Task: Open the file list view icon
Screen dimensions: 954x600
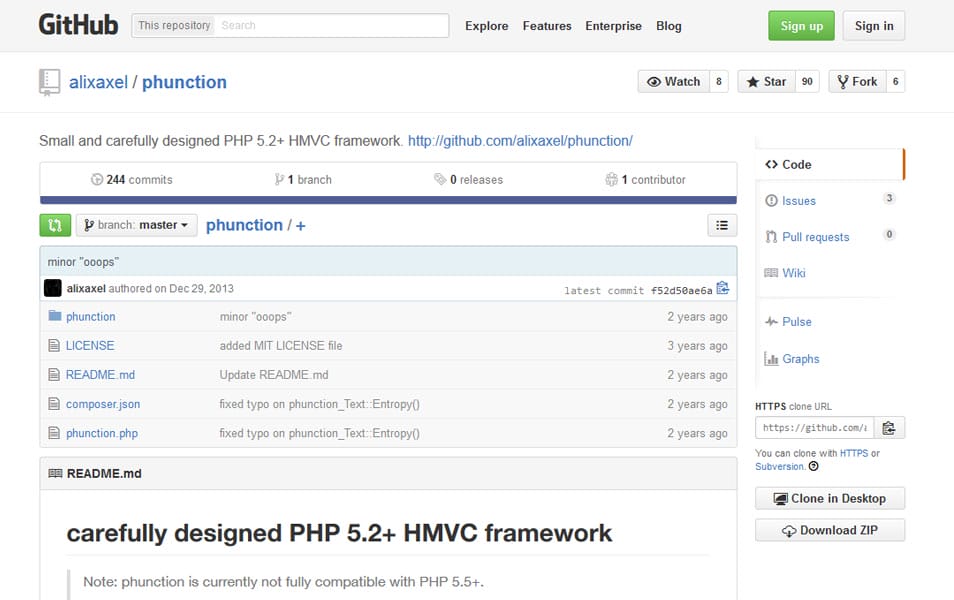Action: [x=722, y=225]
